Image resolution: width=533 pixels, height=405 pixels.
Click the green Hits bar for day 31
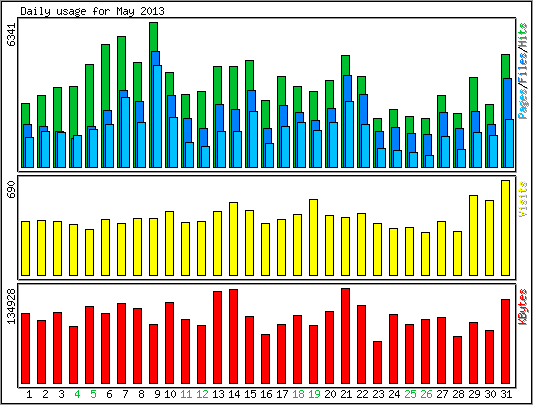(x=505, y=66)
